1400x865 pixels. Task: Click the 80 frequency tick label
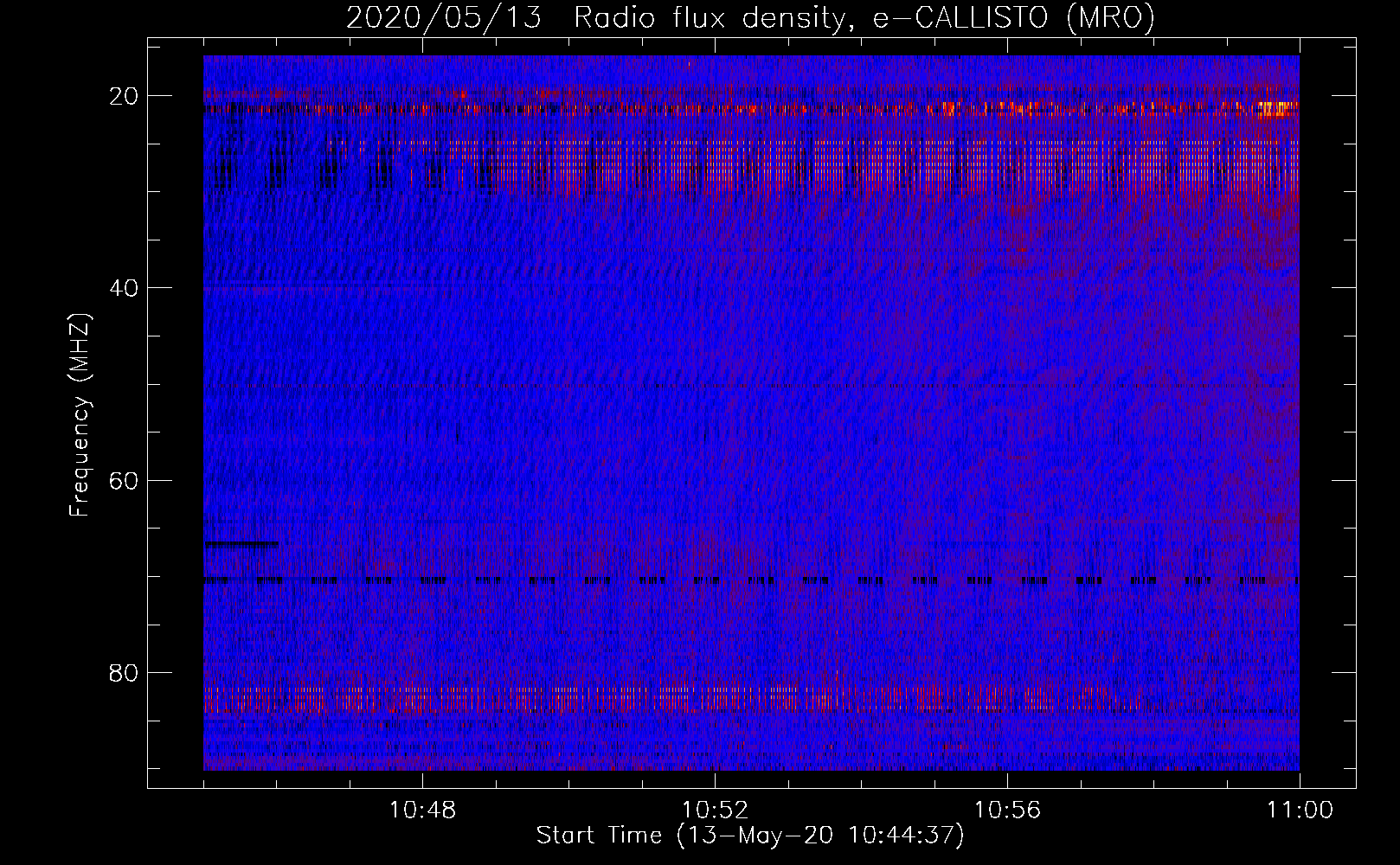(x=124, y=672)
